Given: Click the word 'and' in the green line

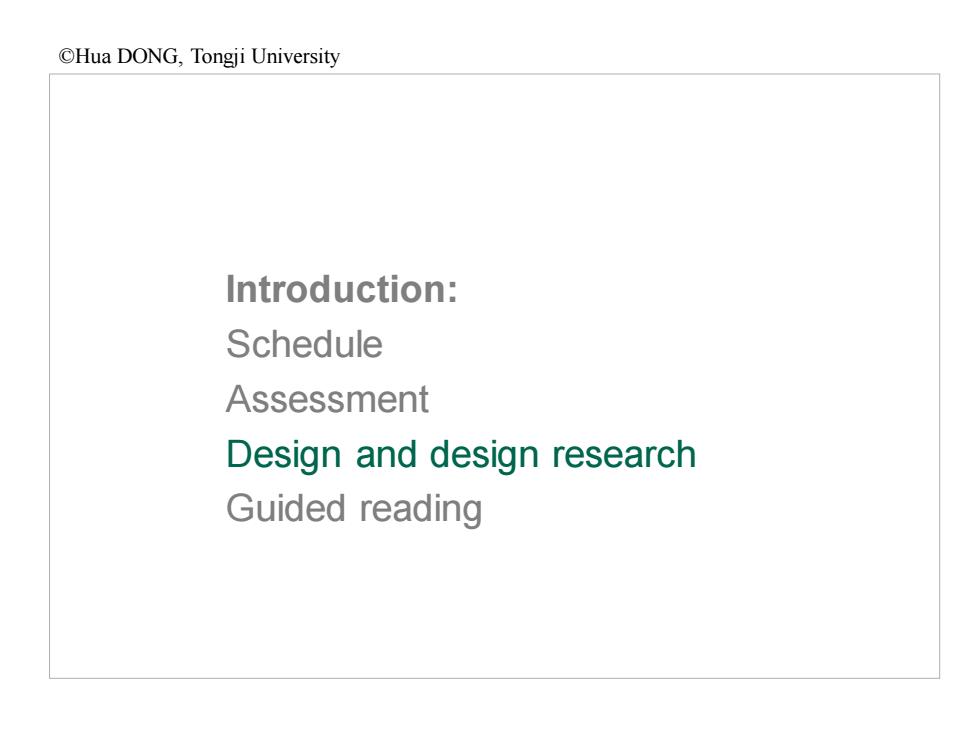Looking at the screenshot, I should (386, 454).
